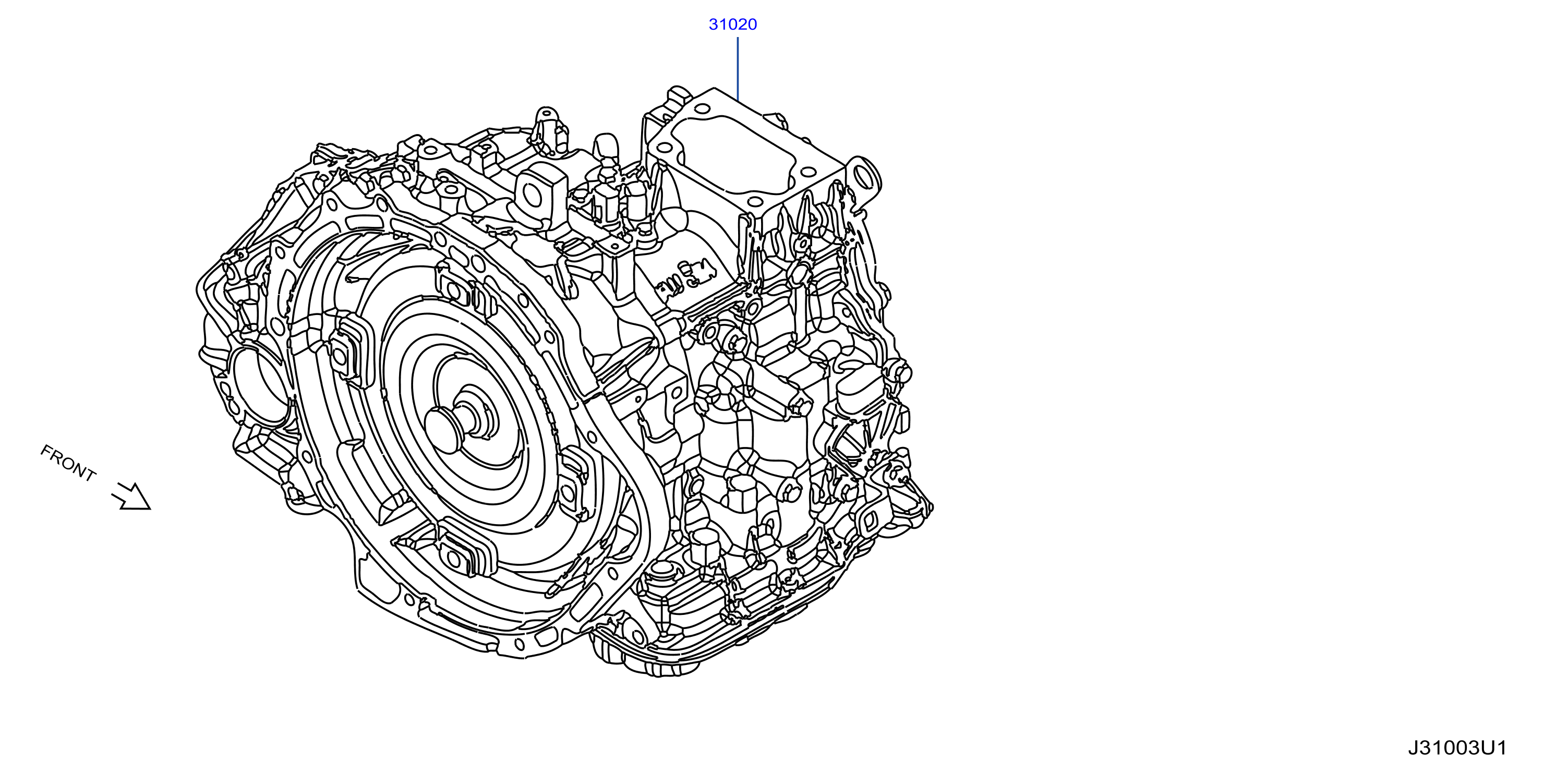Image resolution: width=1568 pixels, height=774 pixels.
Task: Click the FRONT direction arrow
Action: pos(131,495)
